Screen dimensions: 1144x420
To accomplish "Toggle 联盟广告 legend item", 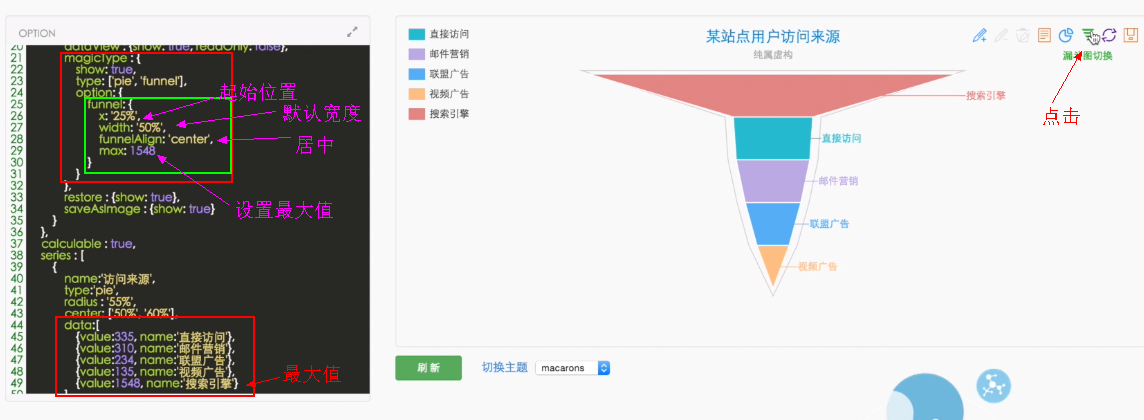I will (438, 74).
